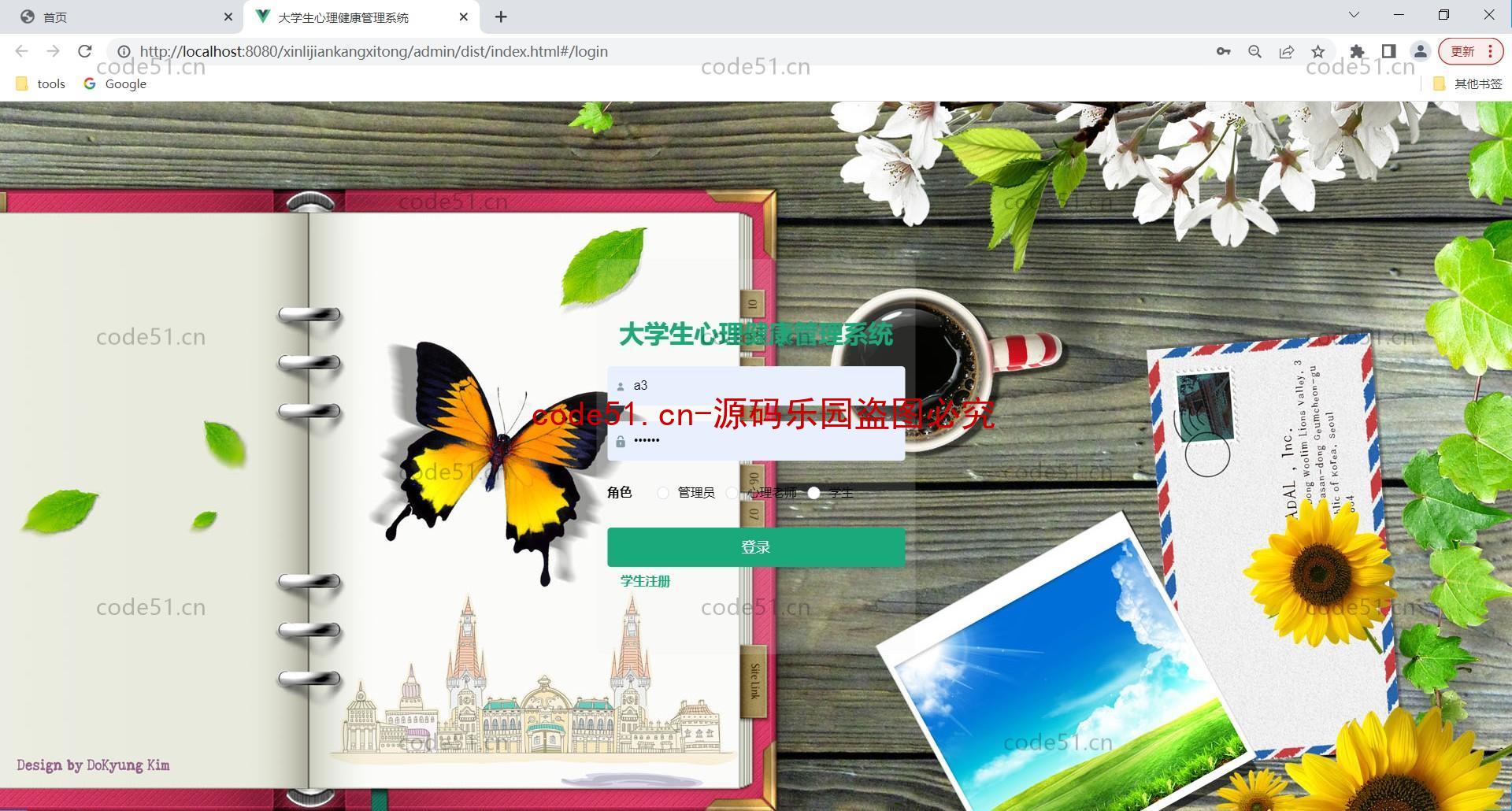Open the zoom magnifier icon
Screen dimensions: 1512x811
pos(1254,51)
